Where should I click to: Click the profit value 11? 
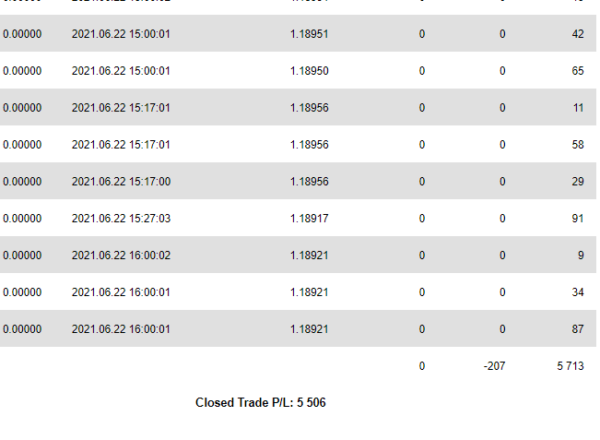coord(578,108)
